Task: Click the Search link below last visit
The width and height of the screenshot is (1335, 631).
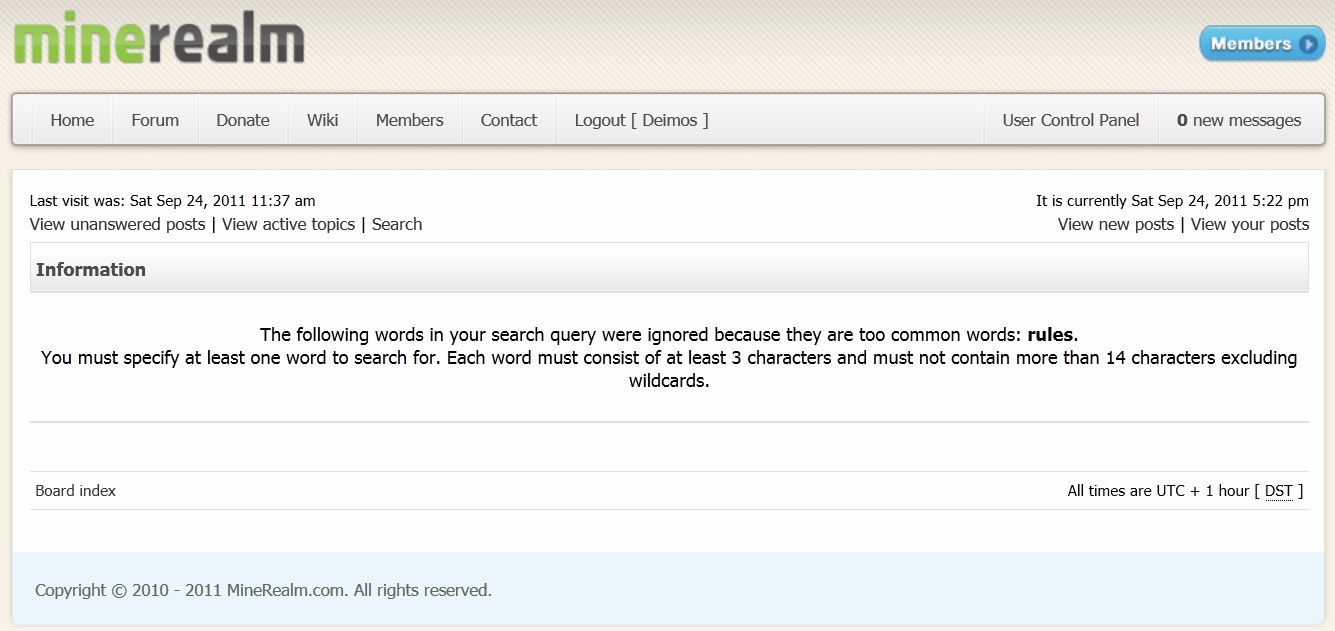Action: [x=397, y=224]
